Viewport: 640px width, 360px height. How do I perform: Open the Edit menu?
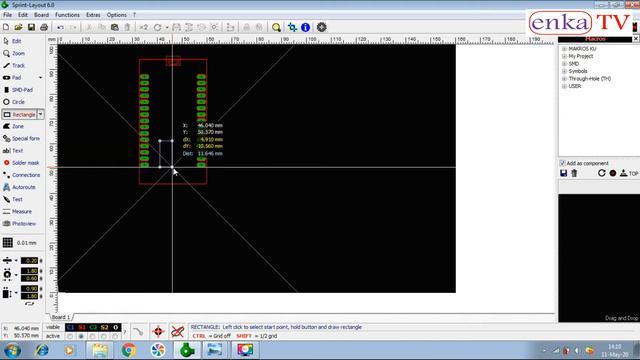(x=23, y=15)
